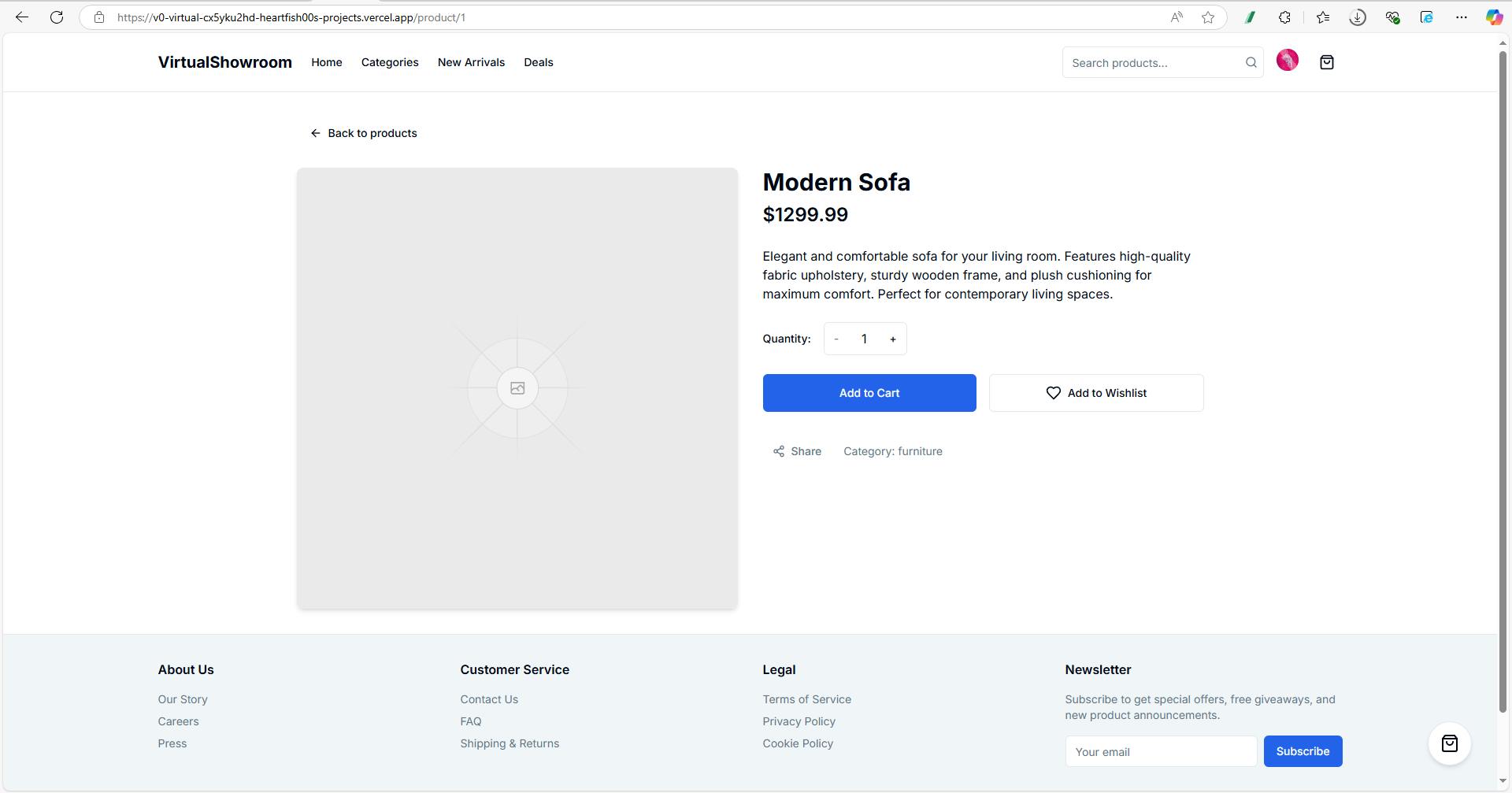Decrease quantity with minus button
The width and height of the screenshot is (1512, 793).
(x=836, y=339)
